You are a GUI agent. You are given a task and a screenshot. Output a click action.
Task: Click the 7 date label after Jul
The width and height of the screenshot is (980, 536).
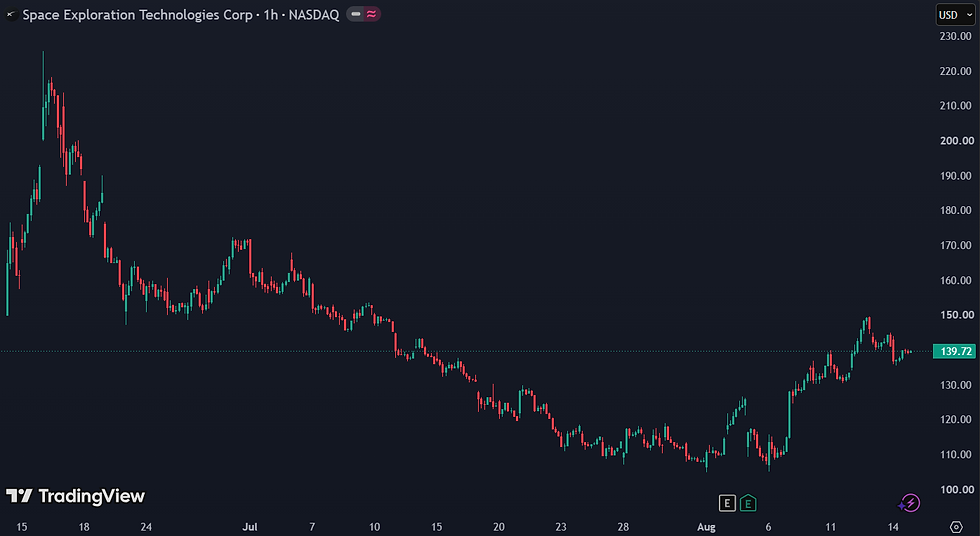pos(312,527)
